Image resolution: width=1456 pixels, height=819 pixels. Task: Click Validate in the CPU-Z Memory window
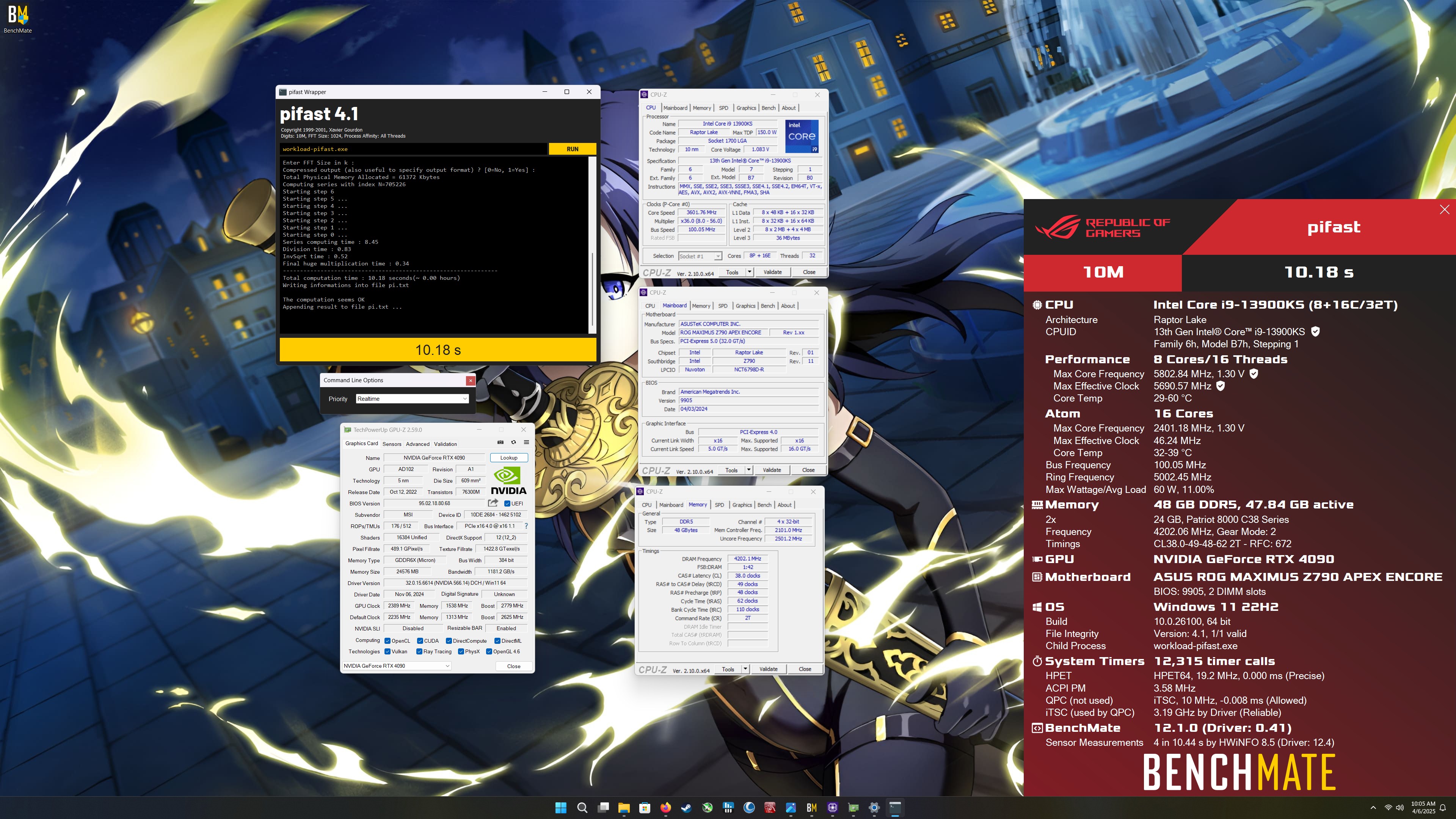point(768,669)
